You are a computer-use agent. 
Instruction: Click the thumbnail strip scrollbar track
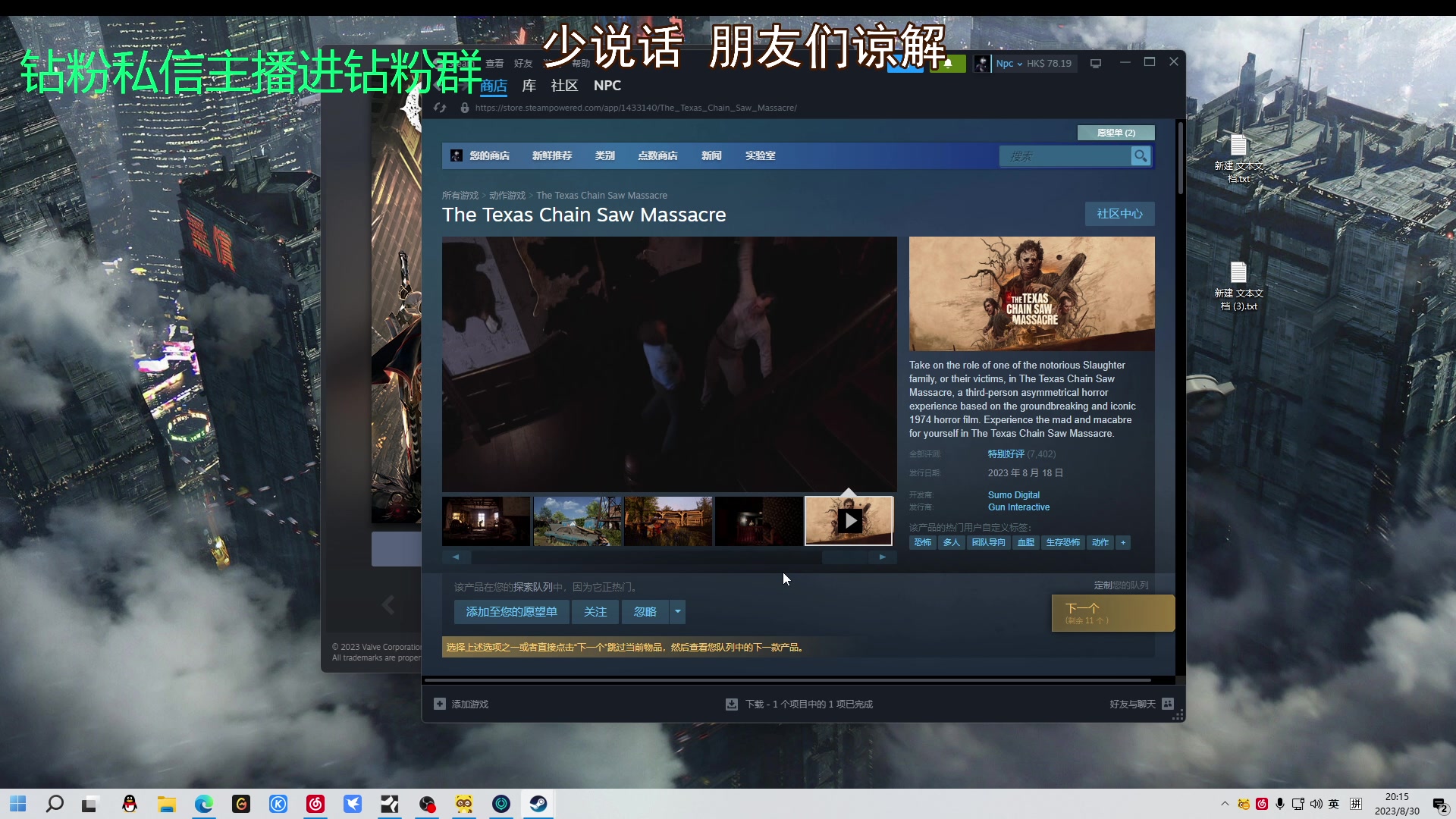click(645, 557)
